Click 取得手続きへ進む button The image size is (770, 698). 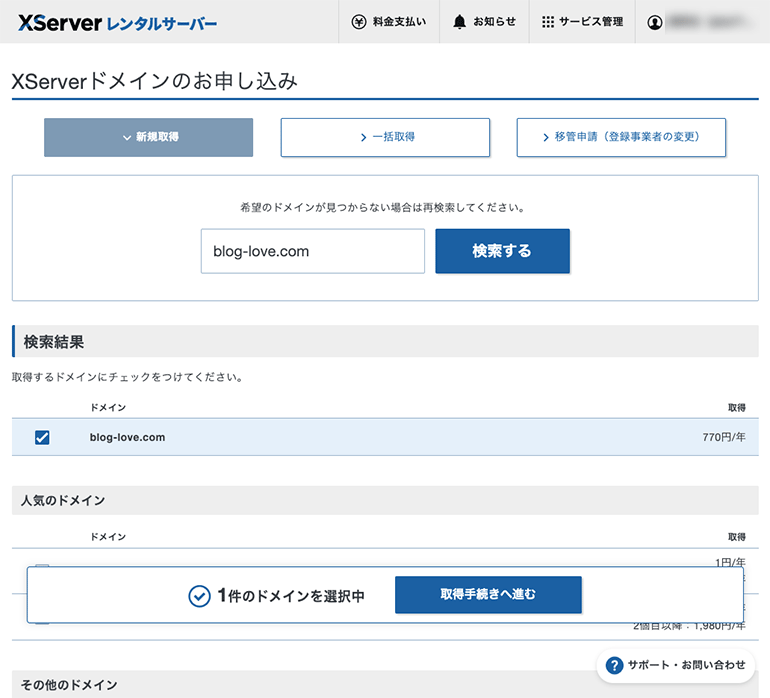[x=488, y=594]
